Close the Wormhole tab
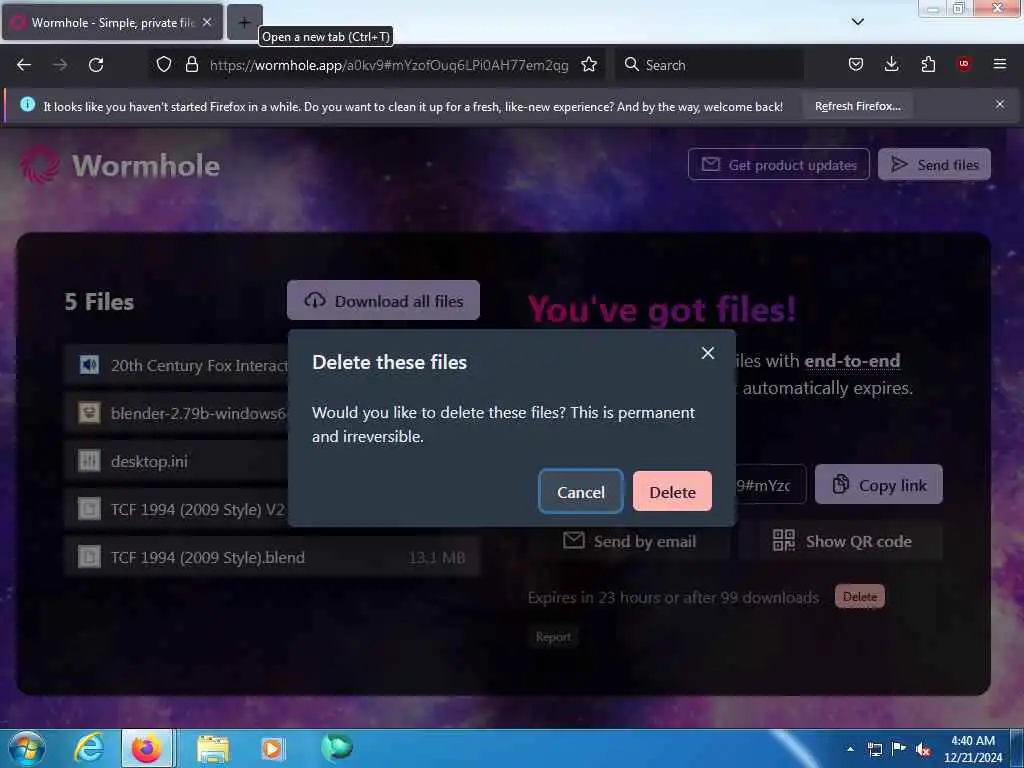Image resolution: width=1024 pixels, height=768 pixels. point(207,22)
